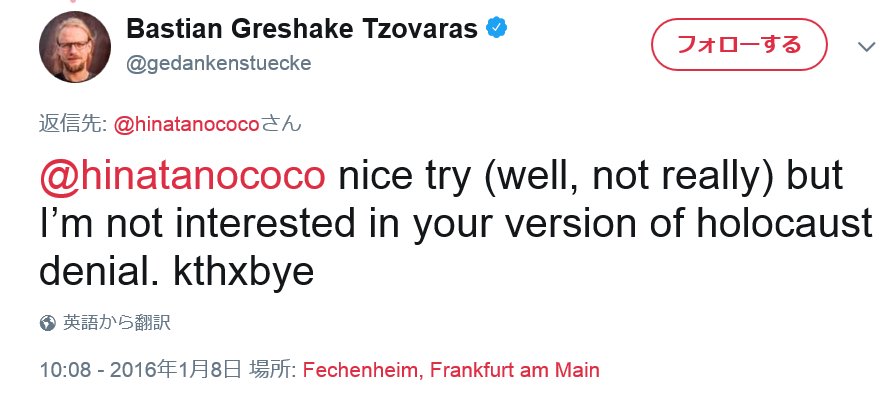Click the large @hinatanococo mention in tweet
This screenshot has height=401, width=891.
(182, 176)
